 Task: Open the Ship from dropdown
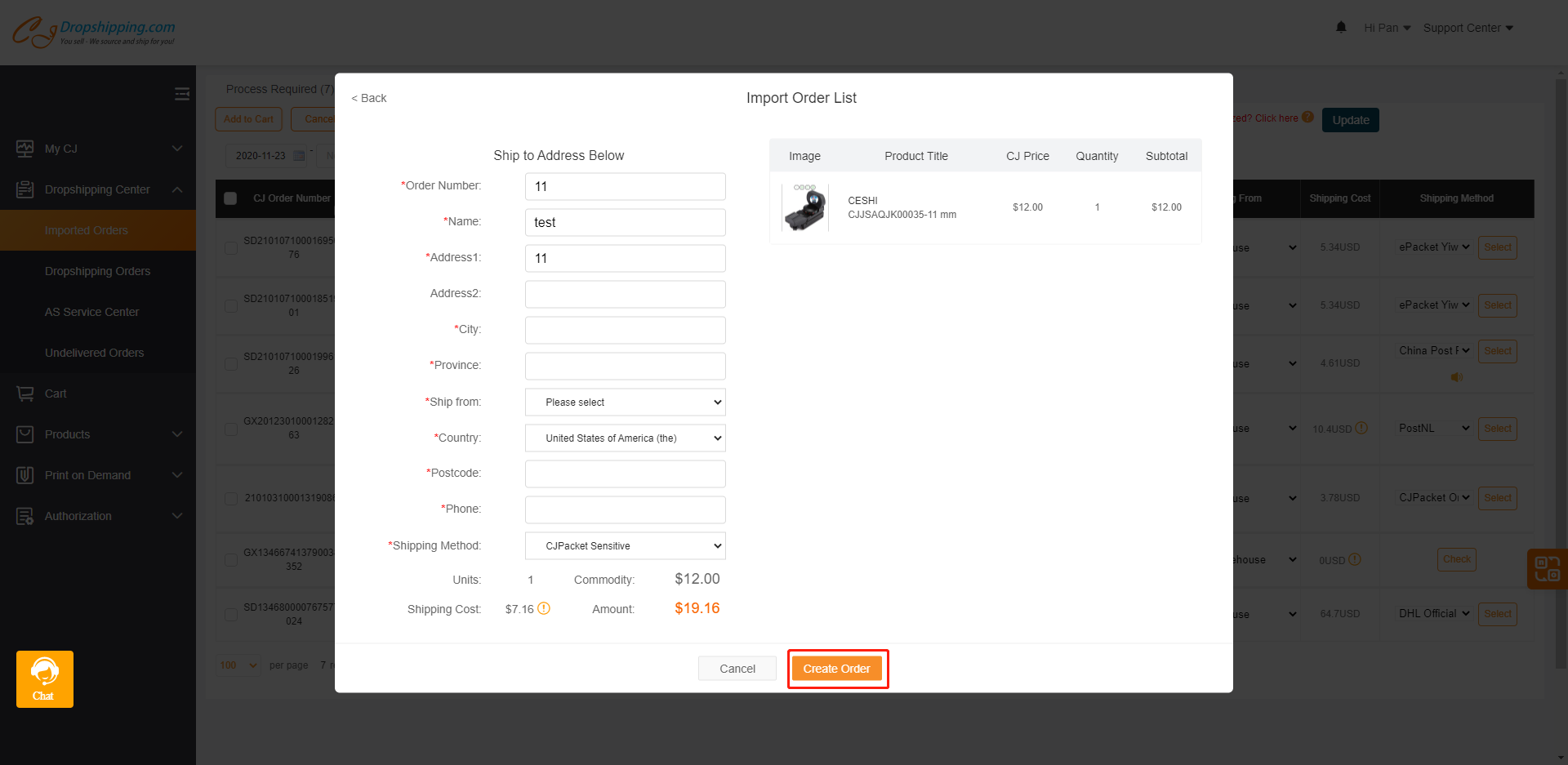[625, 403]
